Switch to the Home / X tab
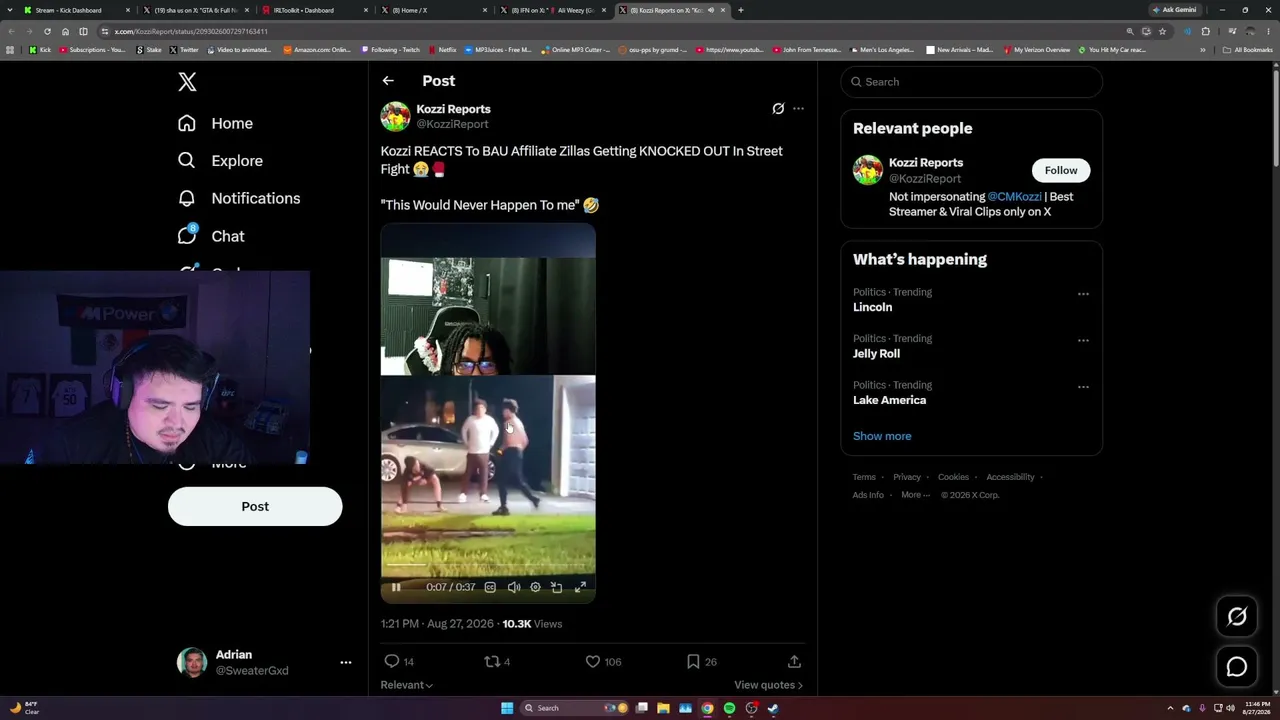 tap(432, 10)
